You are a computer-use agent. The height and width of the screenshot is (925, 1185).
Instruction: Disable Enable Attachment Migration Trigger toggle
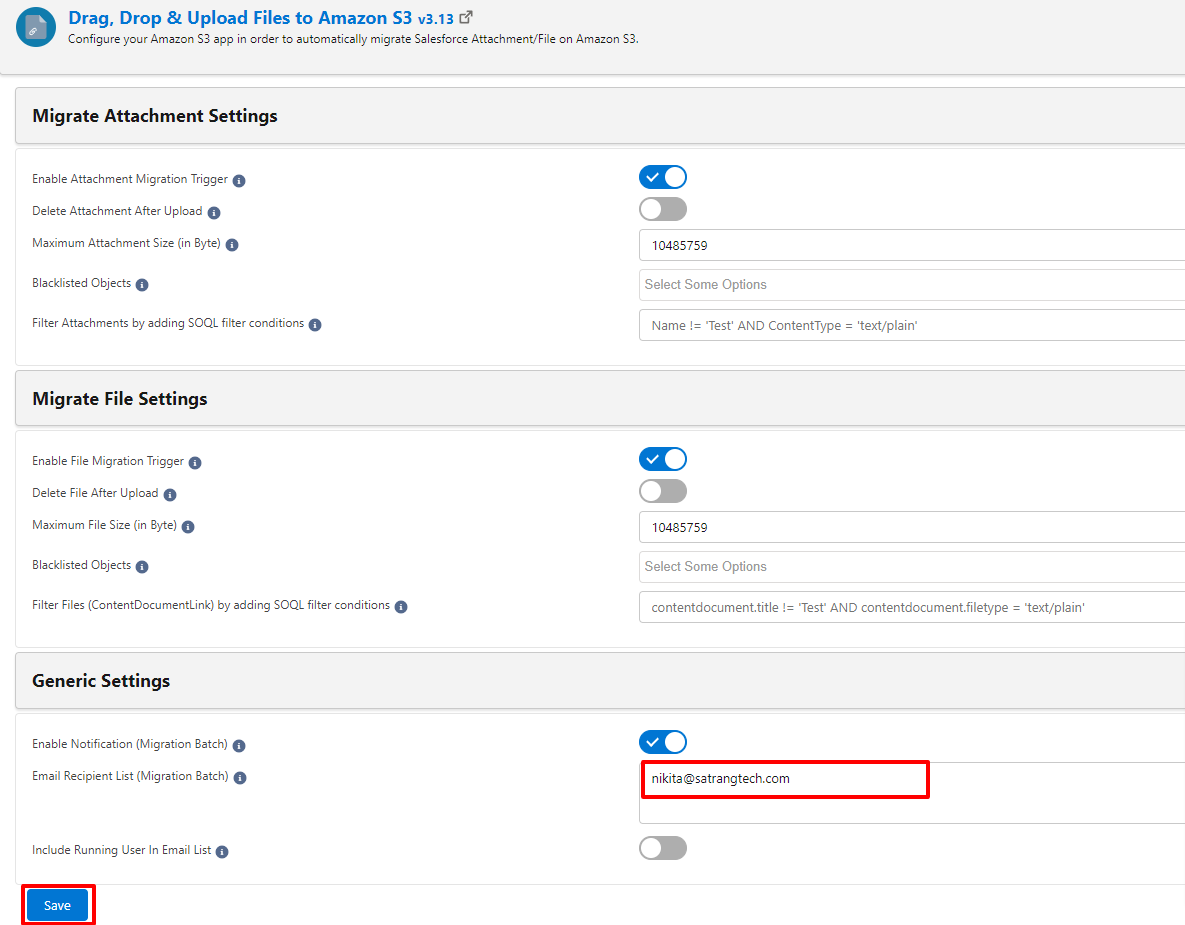pos(663,177)
